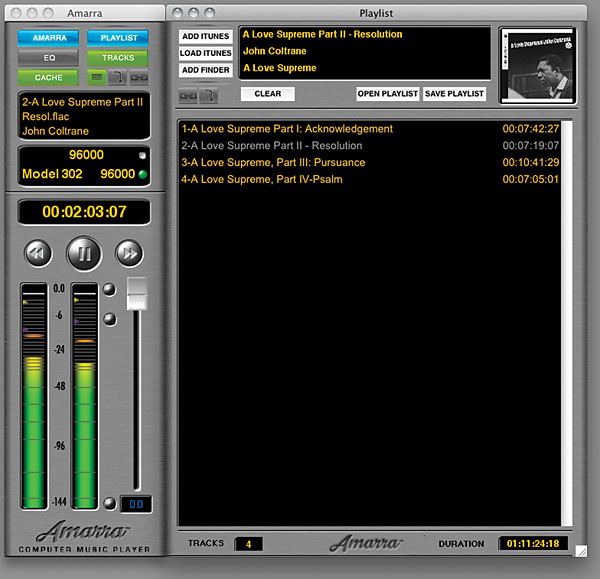Click the fast-forward button

coord(129,253)
